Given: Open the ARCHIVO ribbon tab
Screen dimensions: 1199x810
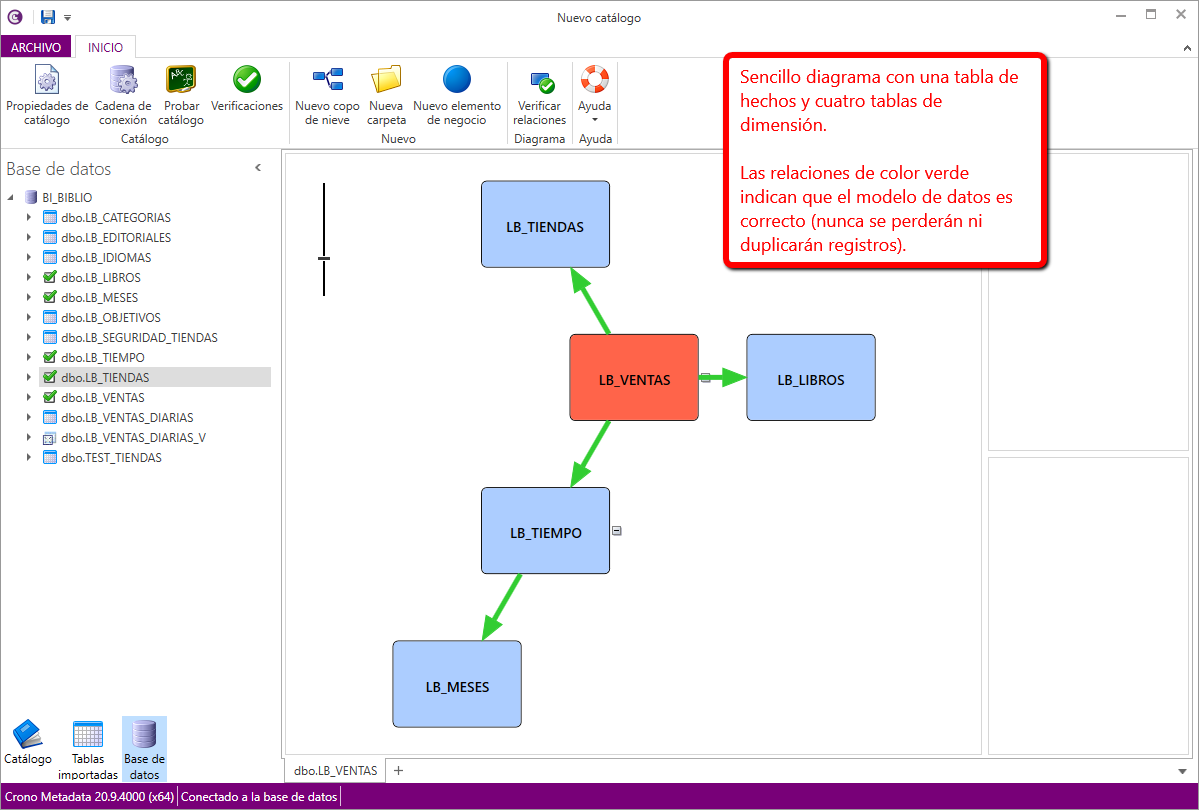Looking at the screenshot, I should 37,47.
